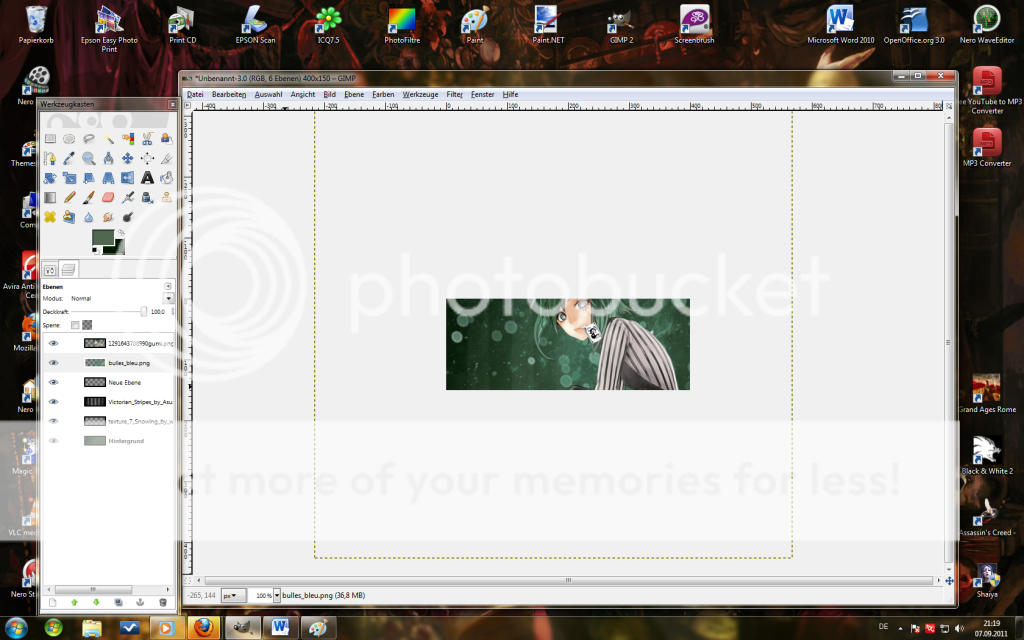Open the Datei menu
This screenshot has width=1024, height=640.
point(195,95)
